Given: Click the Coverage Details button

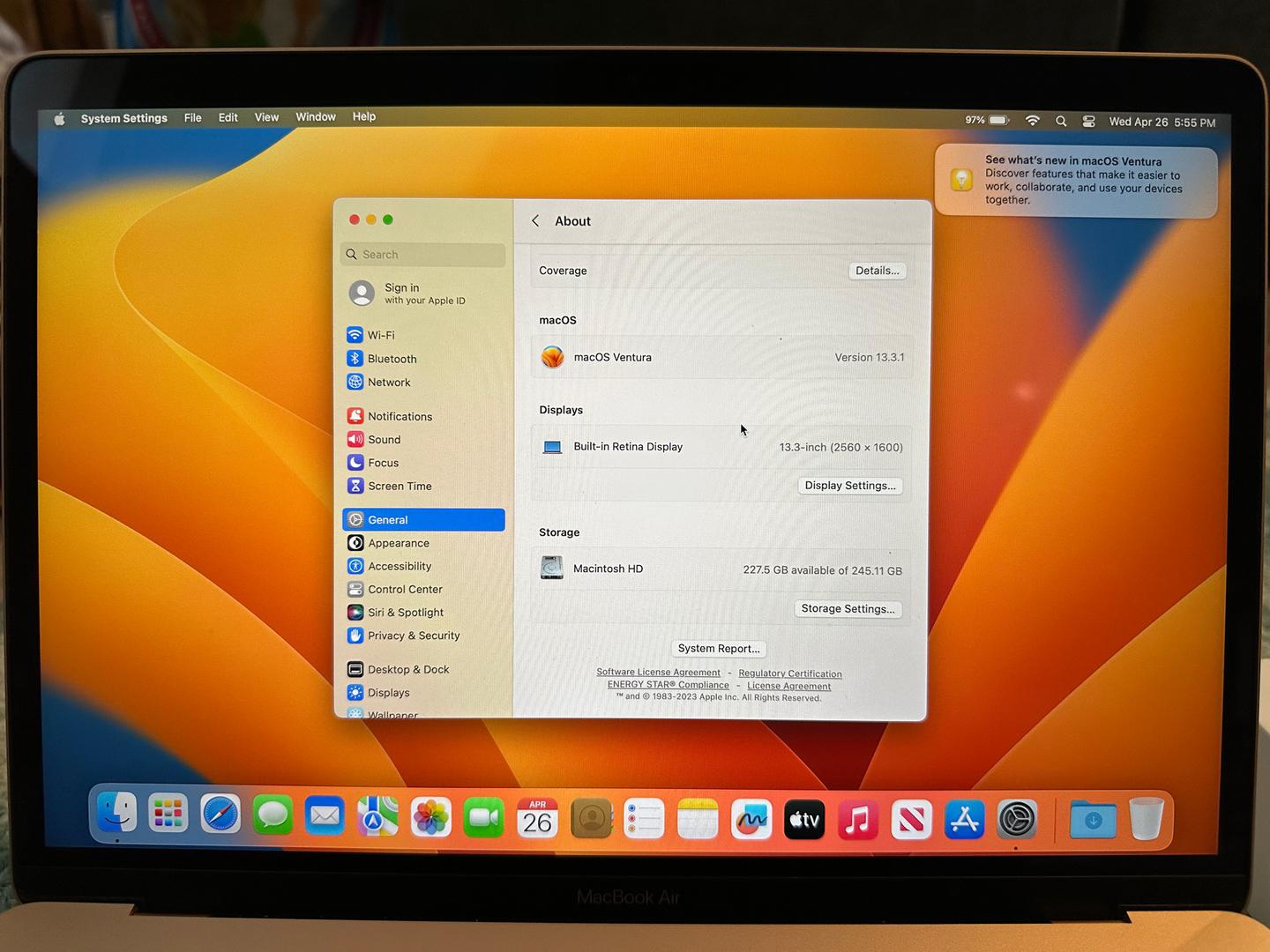Looking at the screenshot, I should 878,271.
